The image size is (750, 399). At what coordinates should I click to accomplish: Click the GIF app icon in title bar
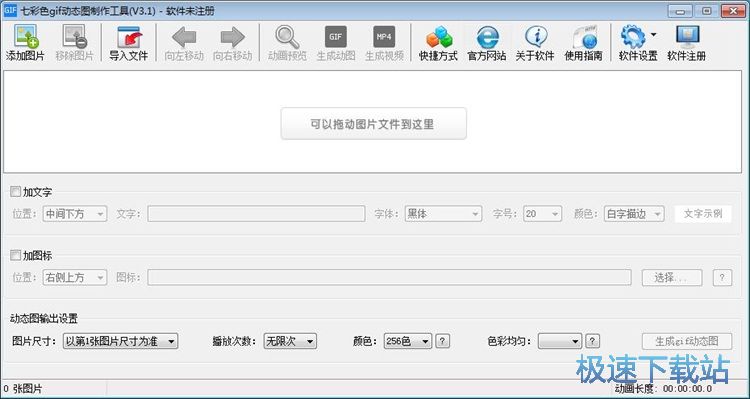point(10,10)
